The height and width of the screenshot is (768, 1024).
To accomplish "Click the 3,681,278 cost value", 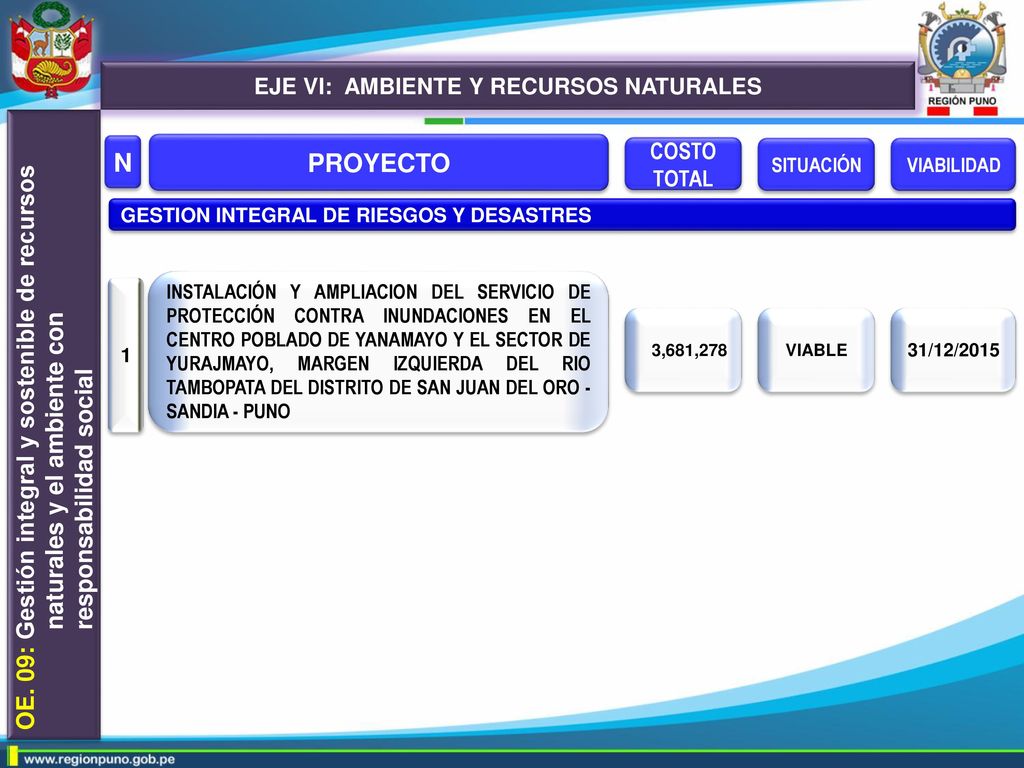I will pos(683,350).
